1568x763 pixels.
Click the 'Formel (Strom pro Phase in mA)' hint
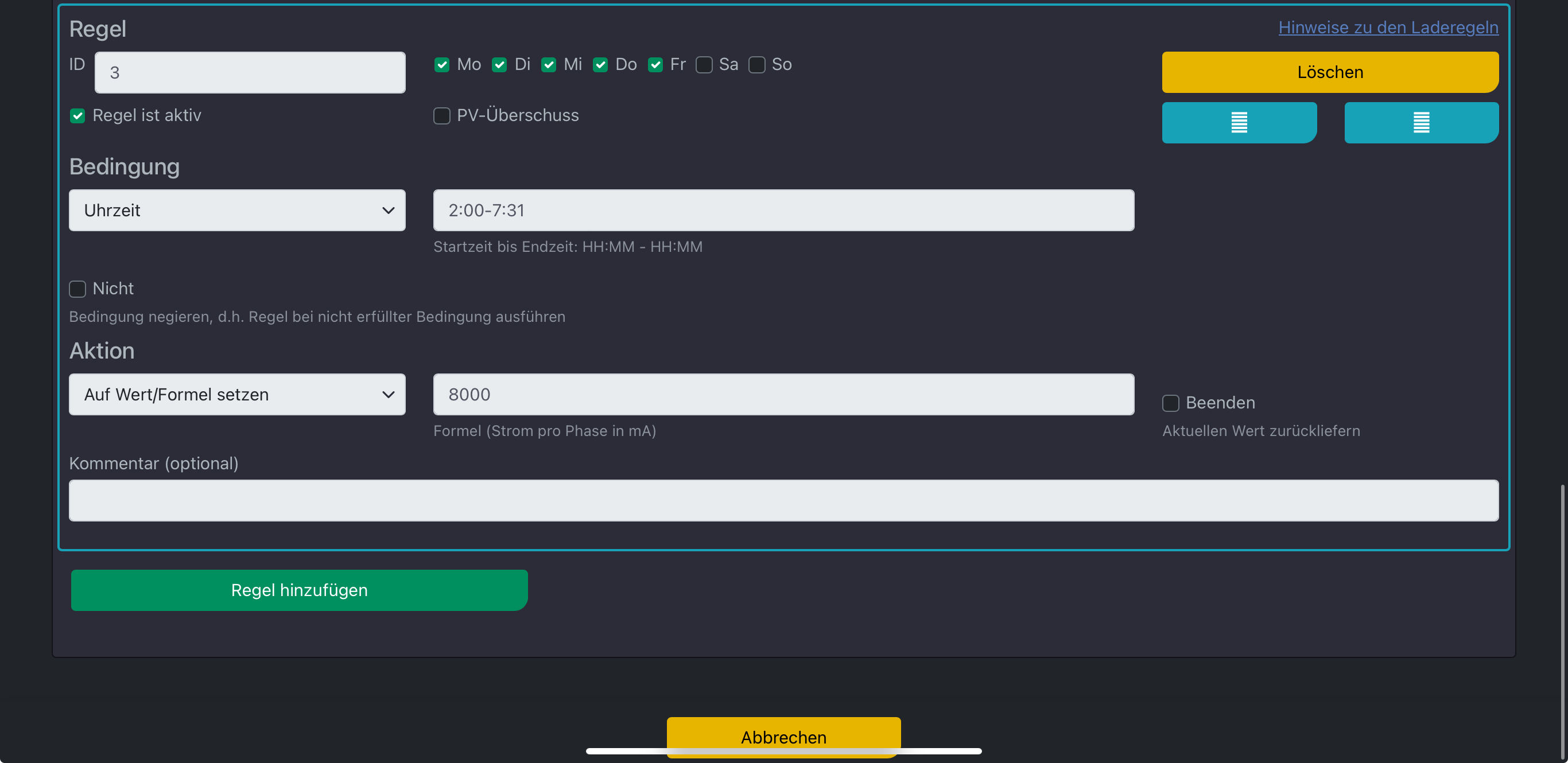pos(545,431)
